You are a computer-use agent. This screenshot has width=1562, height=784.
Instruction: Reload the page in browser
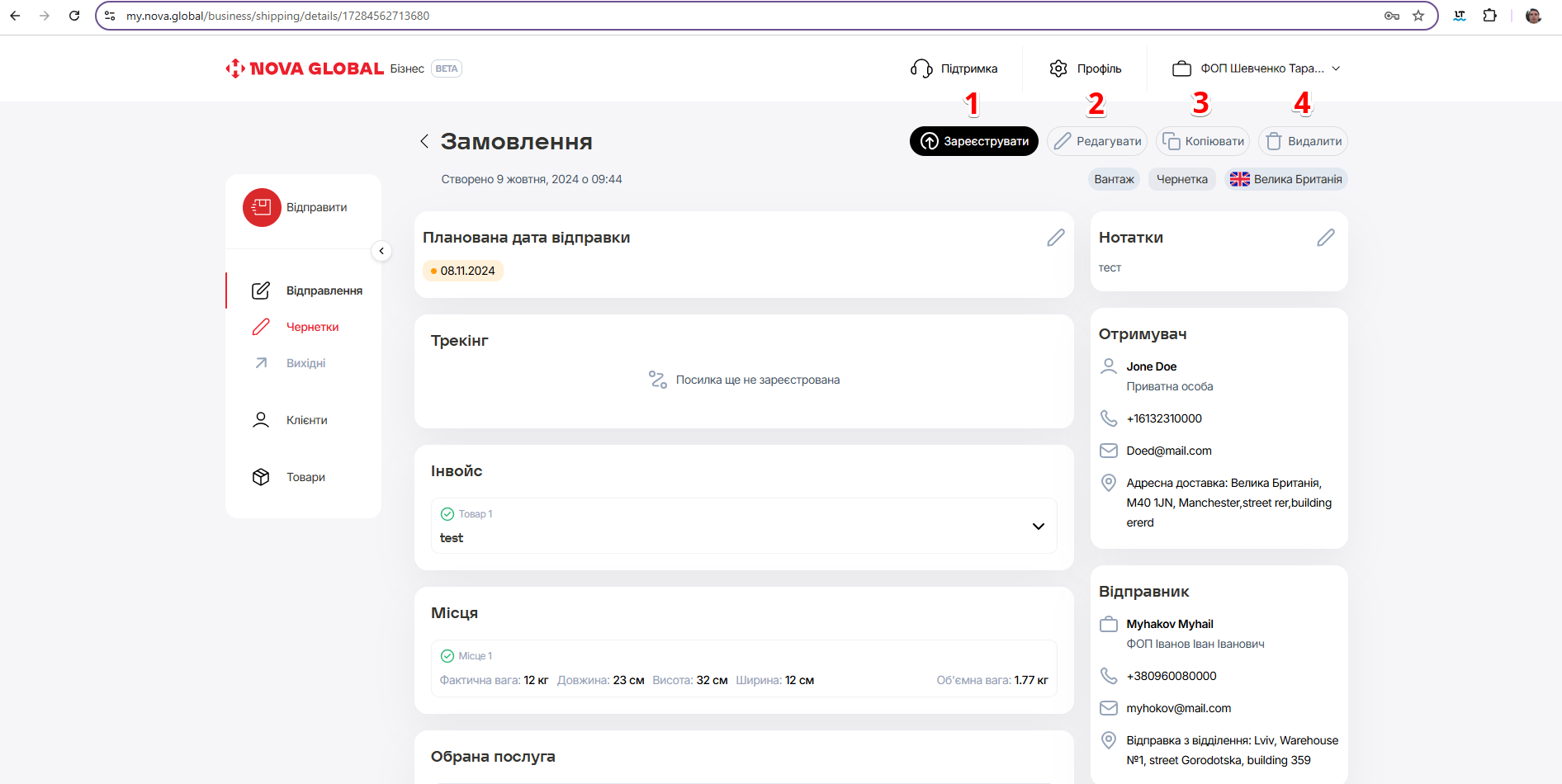point(74,16)
